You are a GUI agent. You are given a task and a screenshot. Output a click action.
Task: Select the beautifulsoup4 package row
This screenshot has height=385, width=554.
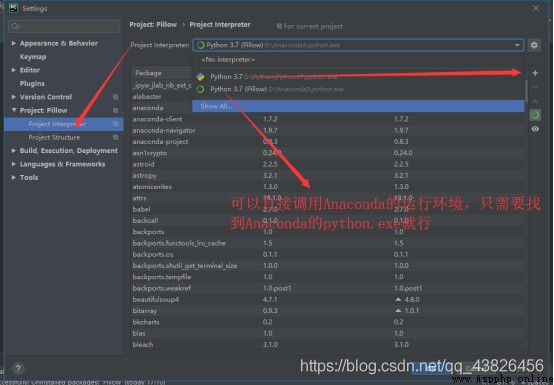click(x=327, y=300)
